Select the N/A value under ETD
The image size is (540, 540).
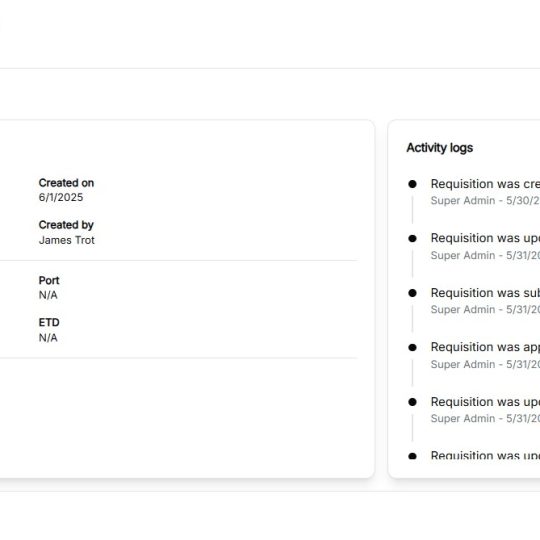[x=48, y=338]
